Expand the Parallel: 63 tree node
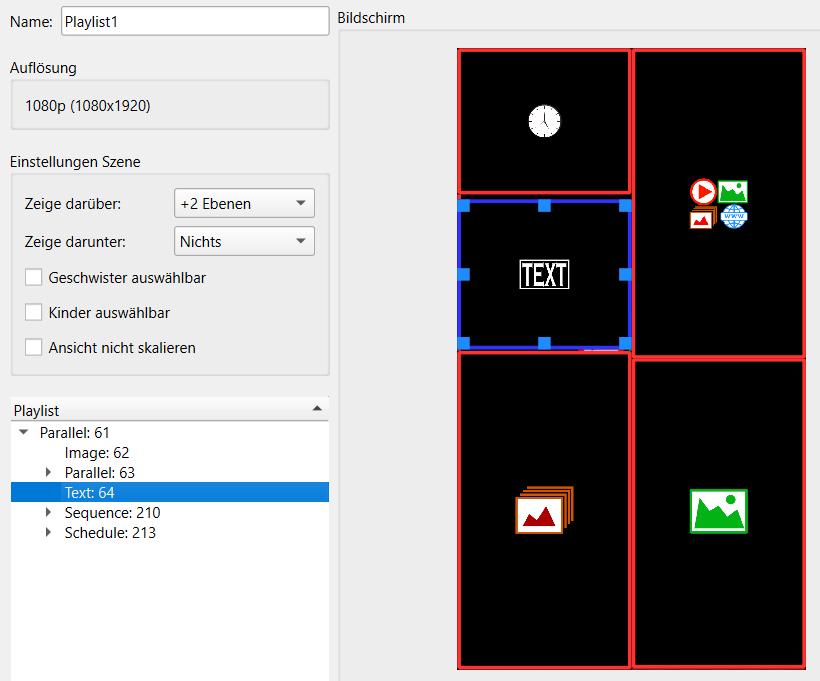This screenshot has width=820, height=681. 49,472
